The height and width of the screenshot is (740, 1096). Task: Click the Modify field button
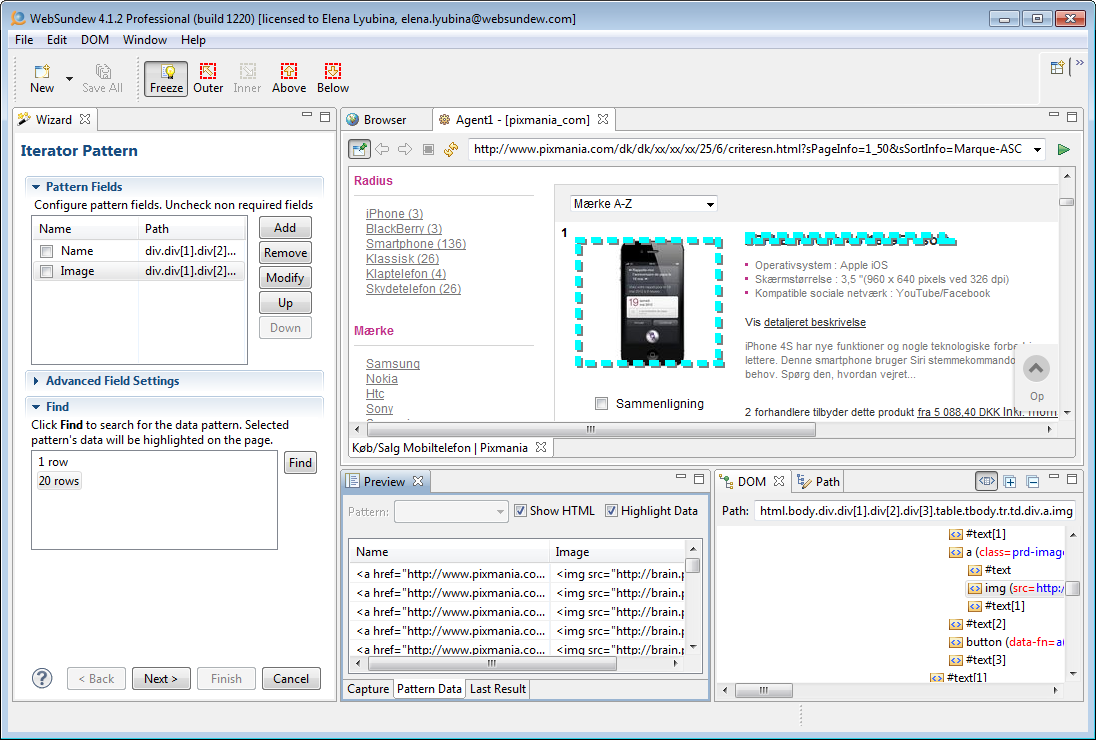tap(285, 278)
